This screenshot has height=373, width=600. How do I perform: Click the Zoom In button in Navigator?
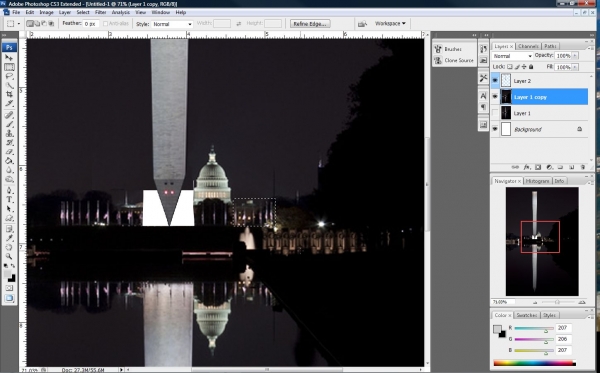coord(582,302)
